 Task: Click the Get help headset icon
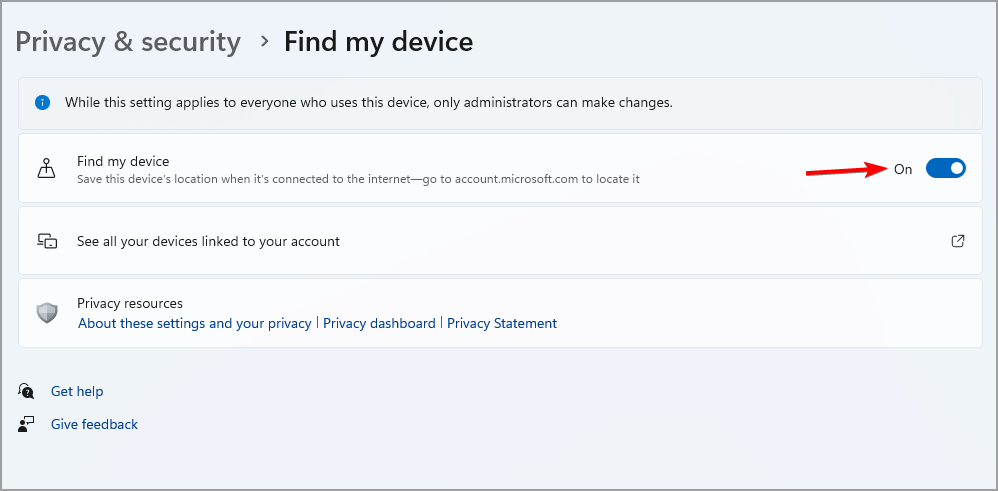(27, 391)
